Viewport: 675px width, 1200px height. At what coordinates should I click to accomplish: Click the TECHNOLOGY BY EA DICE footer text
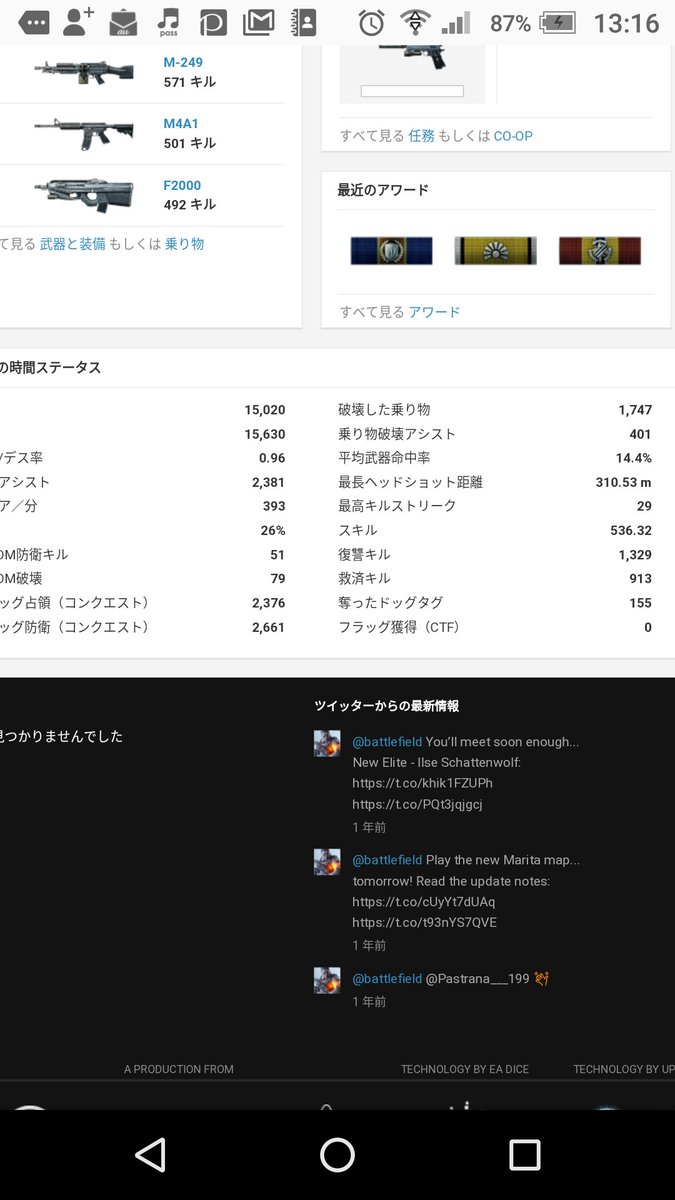click(465, 1069)
